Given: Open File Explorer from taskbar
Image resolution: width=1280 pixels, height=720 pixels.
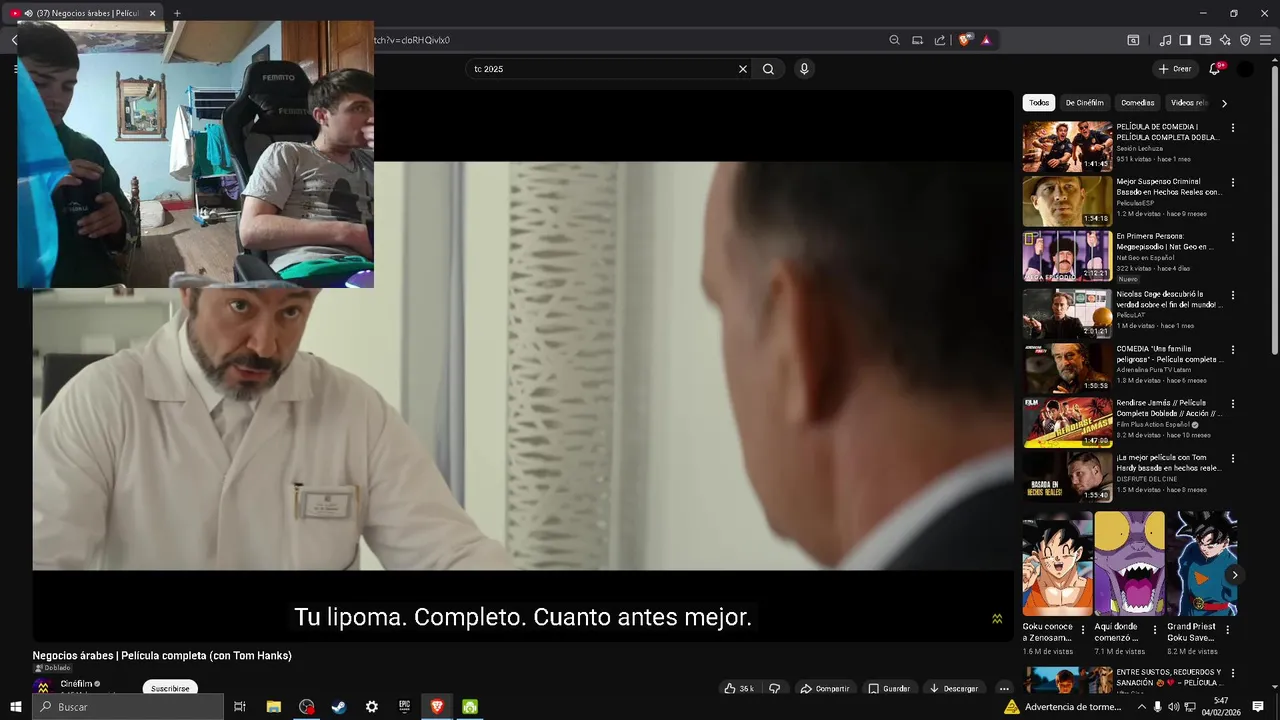Looking at the screenshot, I should [x=273, y=707].
